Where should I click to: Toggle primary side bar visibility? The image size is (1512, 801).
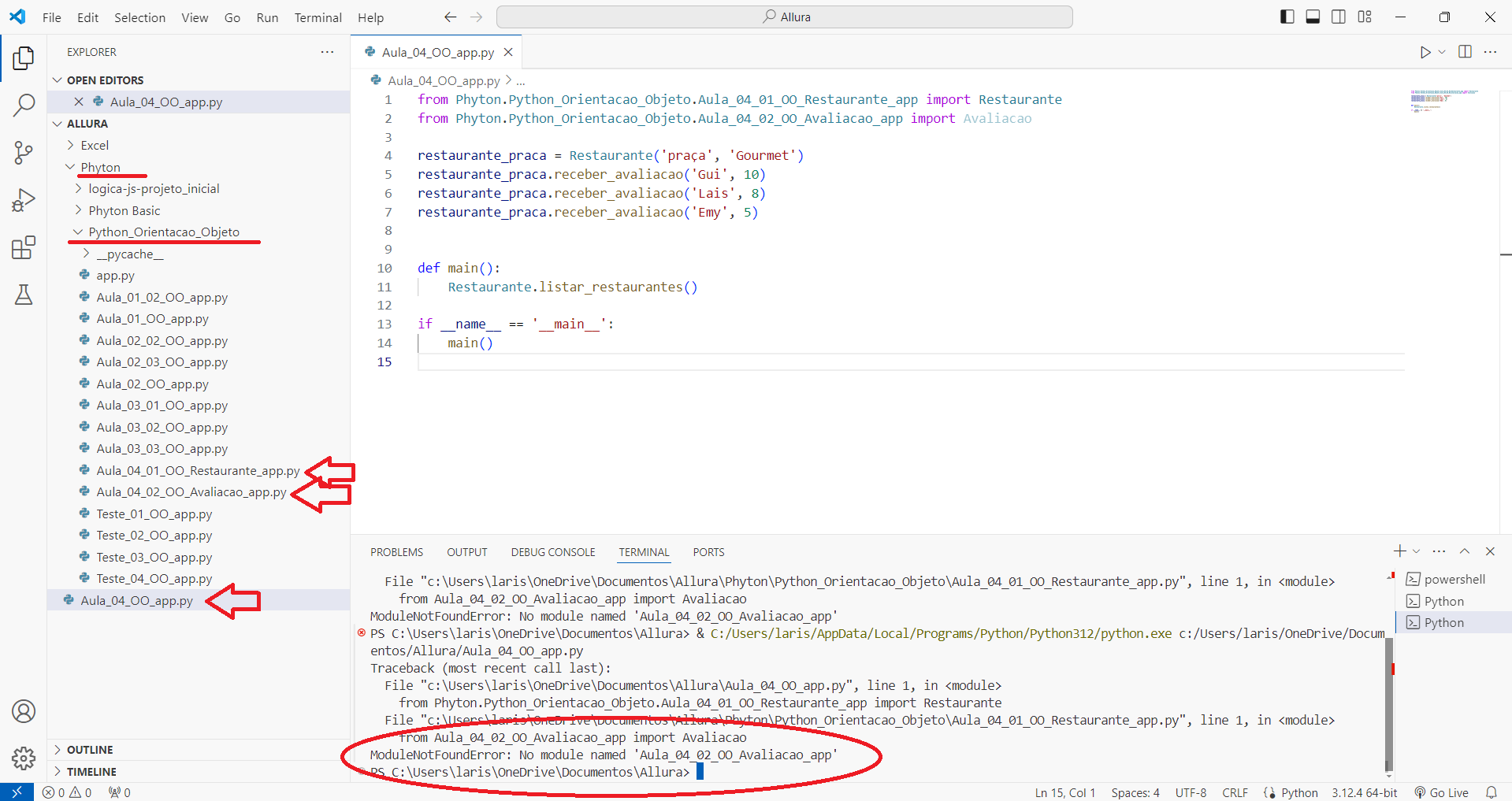pos(1287,17)
